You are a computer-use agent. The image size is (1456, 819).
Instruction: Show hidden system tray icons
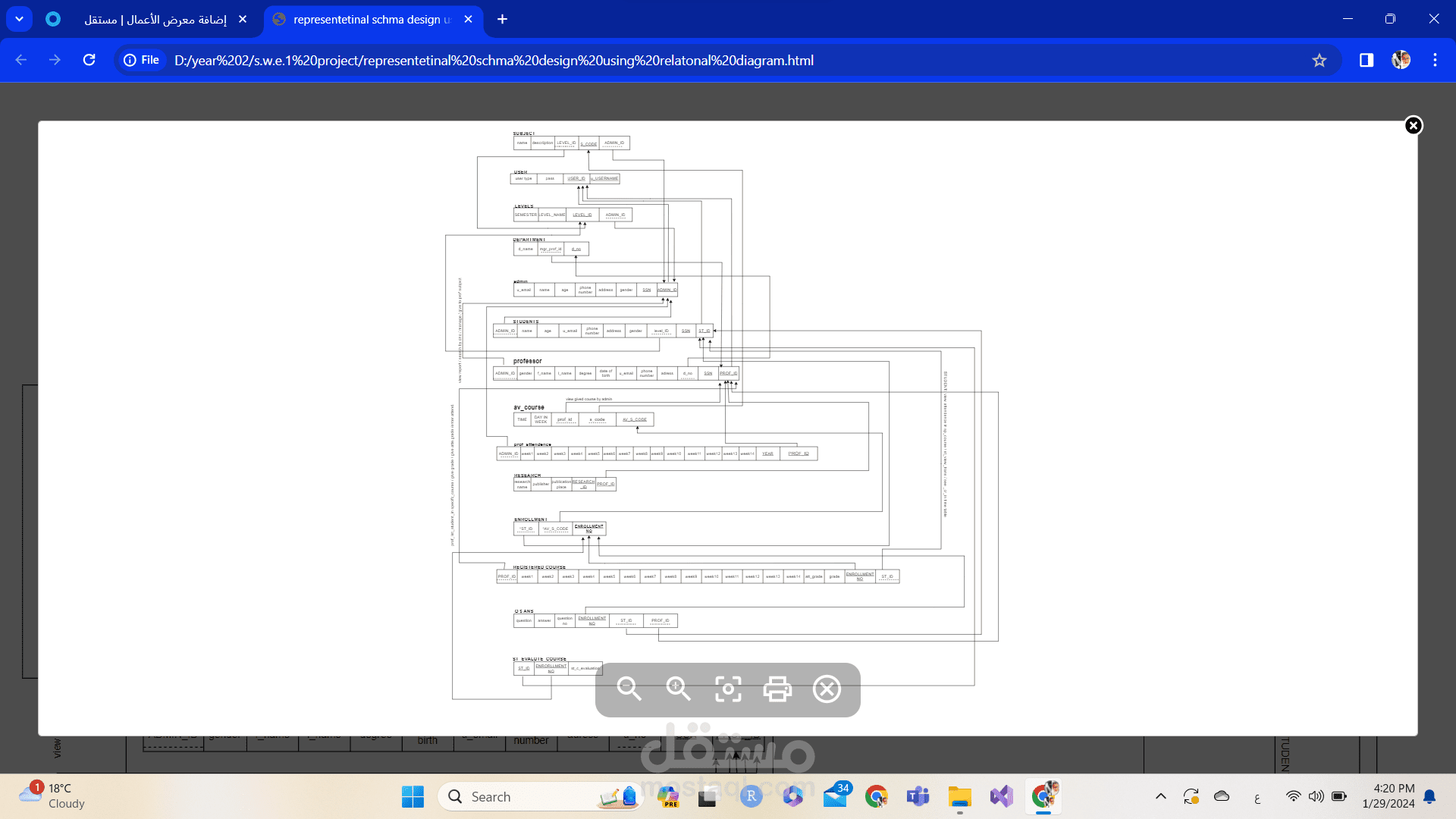coord(1161,796)
